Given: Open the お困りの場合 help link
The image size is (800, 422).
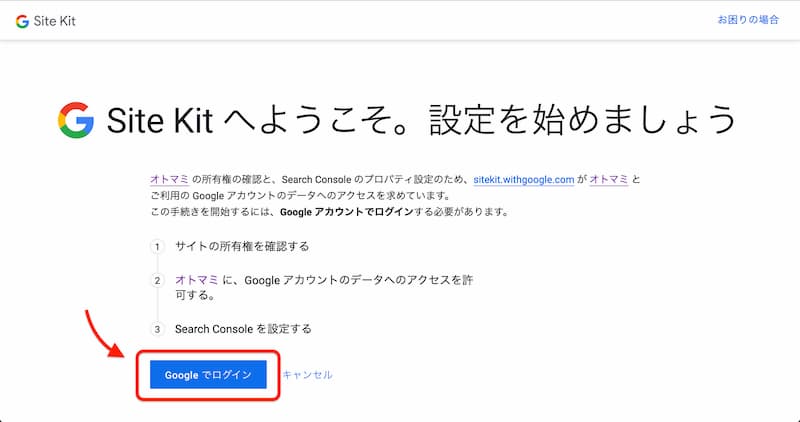Looking at the screenshot, I should coord(748,20).
